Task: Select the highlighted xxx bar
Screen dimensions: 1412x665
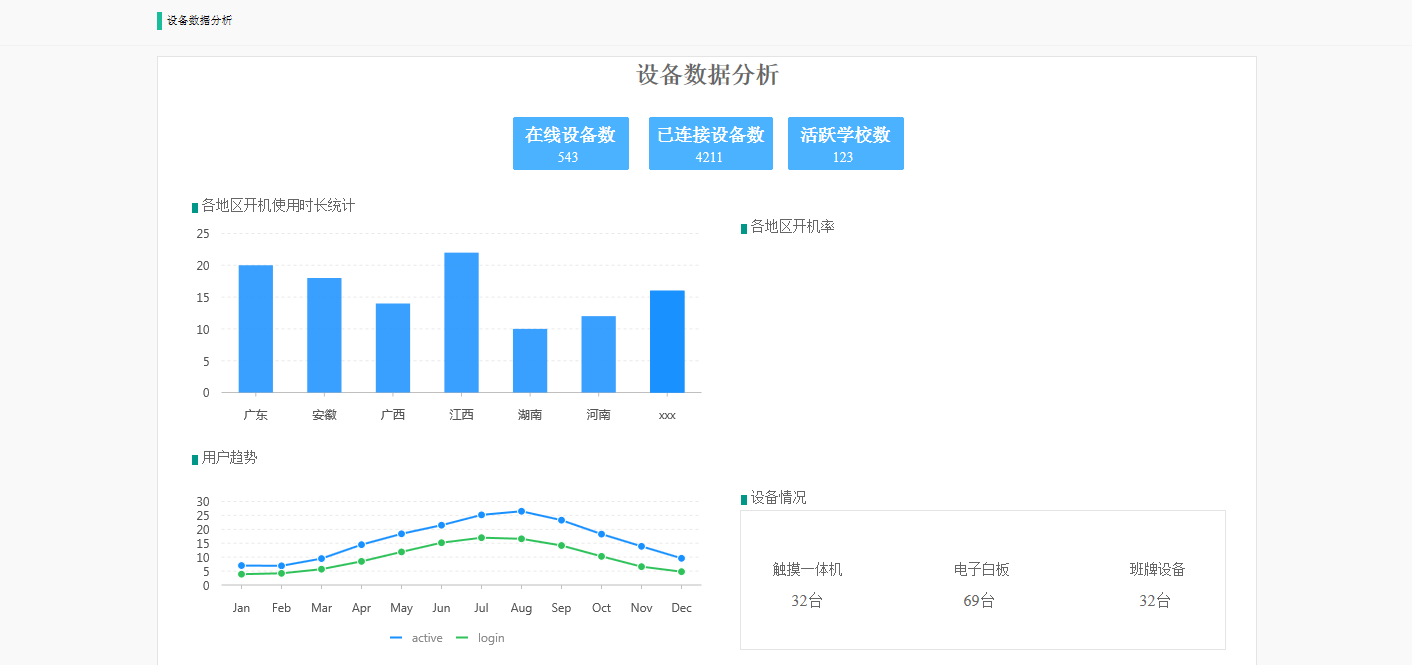Action: click(667, 342)
